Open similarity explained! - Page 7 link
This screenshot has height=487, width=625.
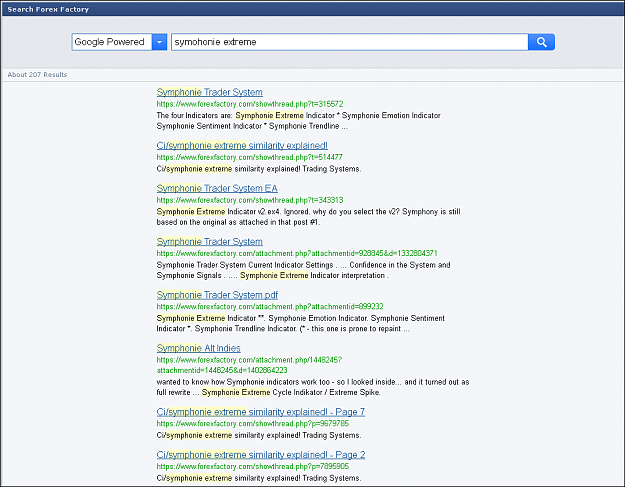pyautogui.click(x=260, y=412)
